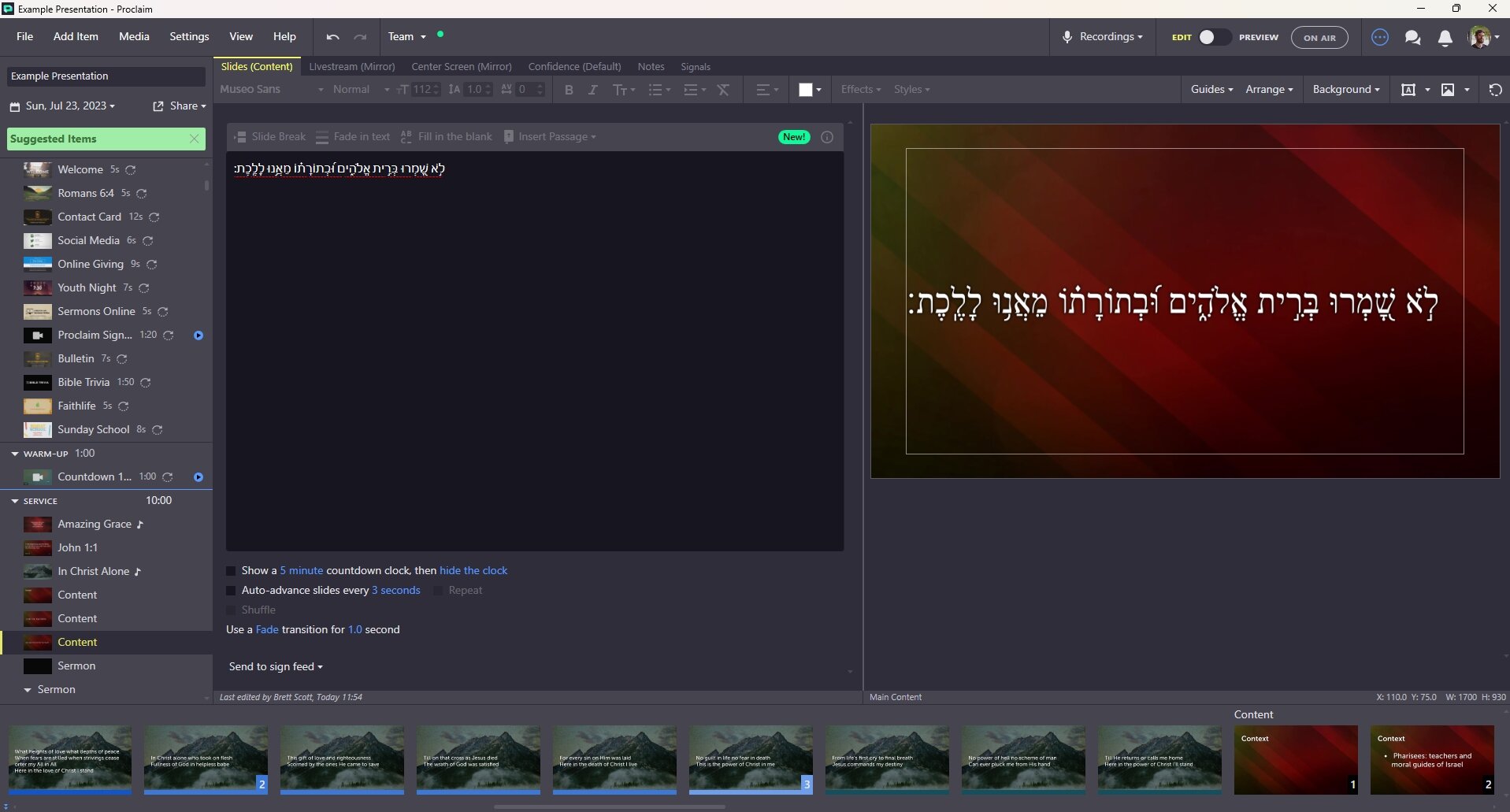Click the Fade transition link
The width and height of the screenshot is (1510, 812).
click(267, 630)
